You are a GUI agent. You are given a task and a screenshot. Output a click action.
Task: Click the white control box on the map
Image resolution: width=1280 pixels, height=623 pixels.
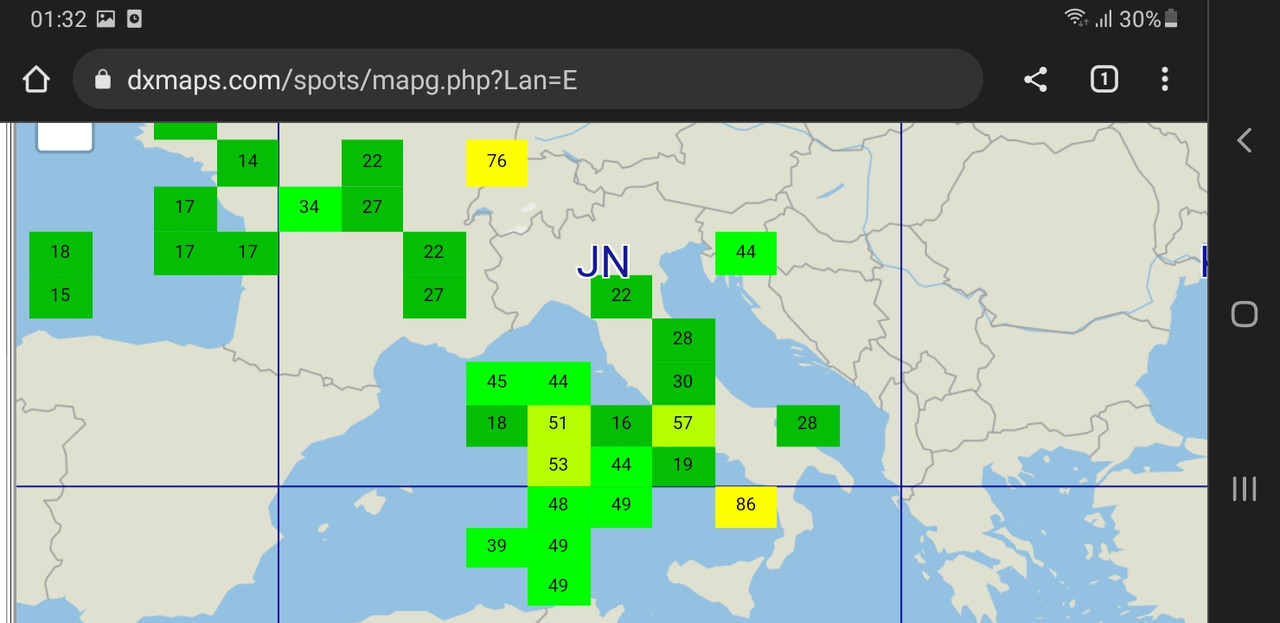click(65, 137)
